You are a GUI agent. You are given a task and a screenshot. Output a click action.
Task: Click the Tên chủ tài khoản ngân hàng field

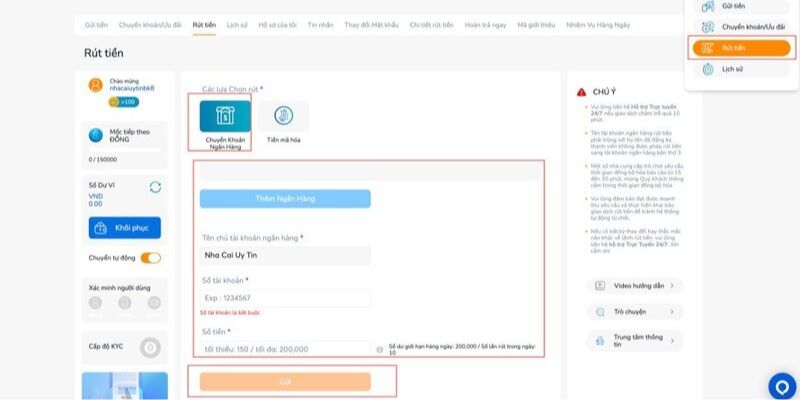(x=285, y=256)
